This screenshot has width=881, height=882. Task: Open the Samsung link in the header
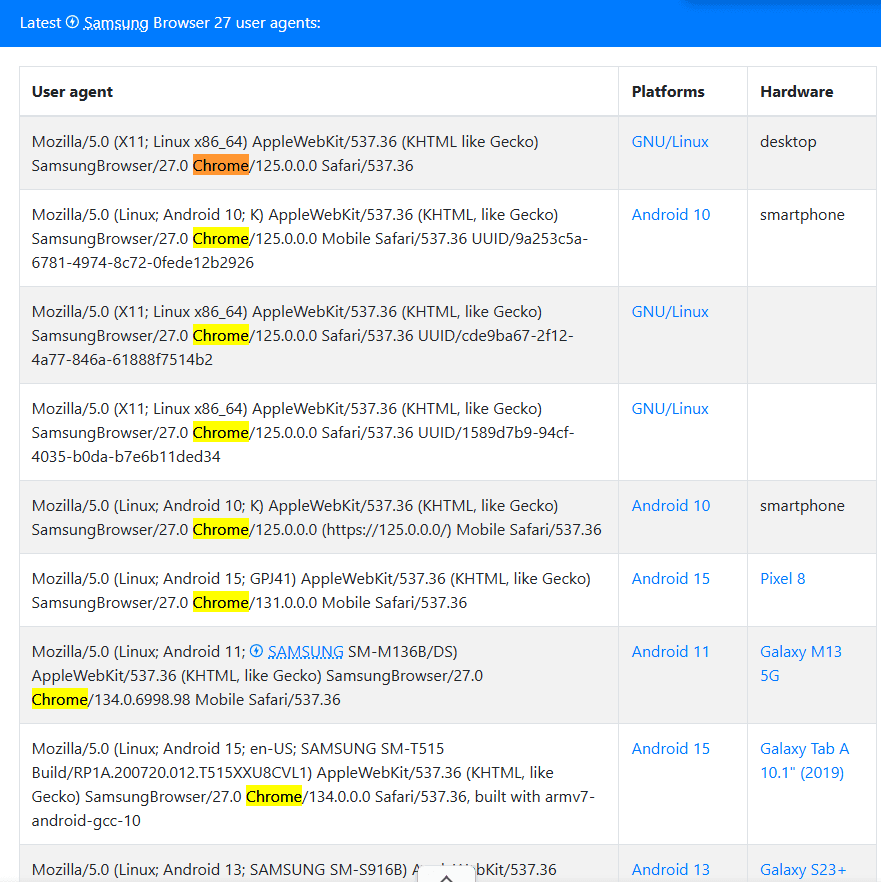click(116, 23)
